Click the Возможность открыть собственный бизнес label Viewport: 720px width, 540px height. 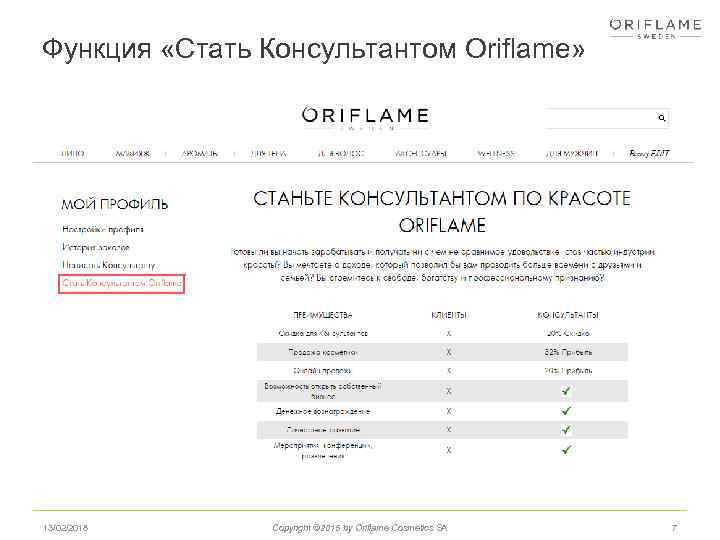tap(323, 391)
